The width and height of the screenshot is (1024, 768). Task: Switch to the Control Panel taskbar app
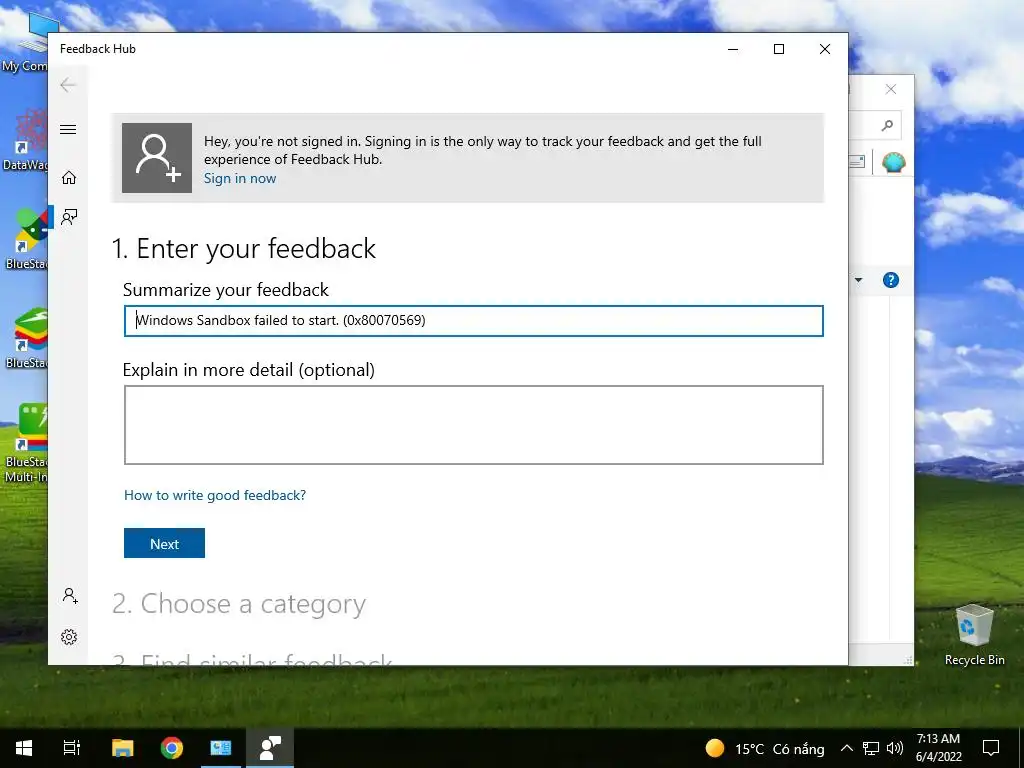point(221,748)
